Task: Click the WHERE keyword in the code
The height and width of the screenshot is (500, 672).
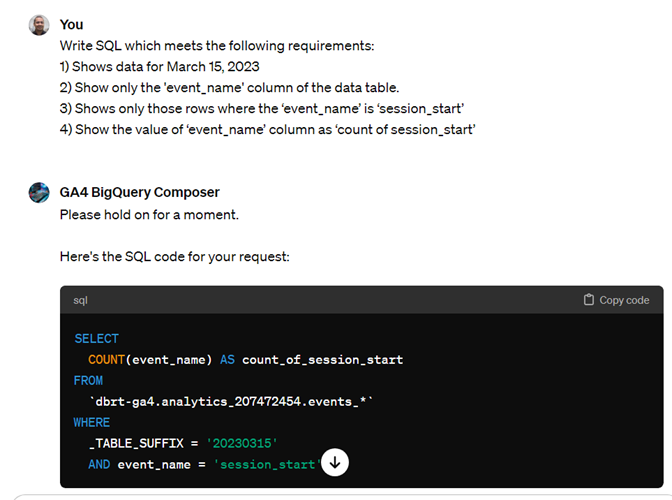Action: tap(92, 422)
